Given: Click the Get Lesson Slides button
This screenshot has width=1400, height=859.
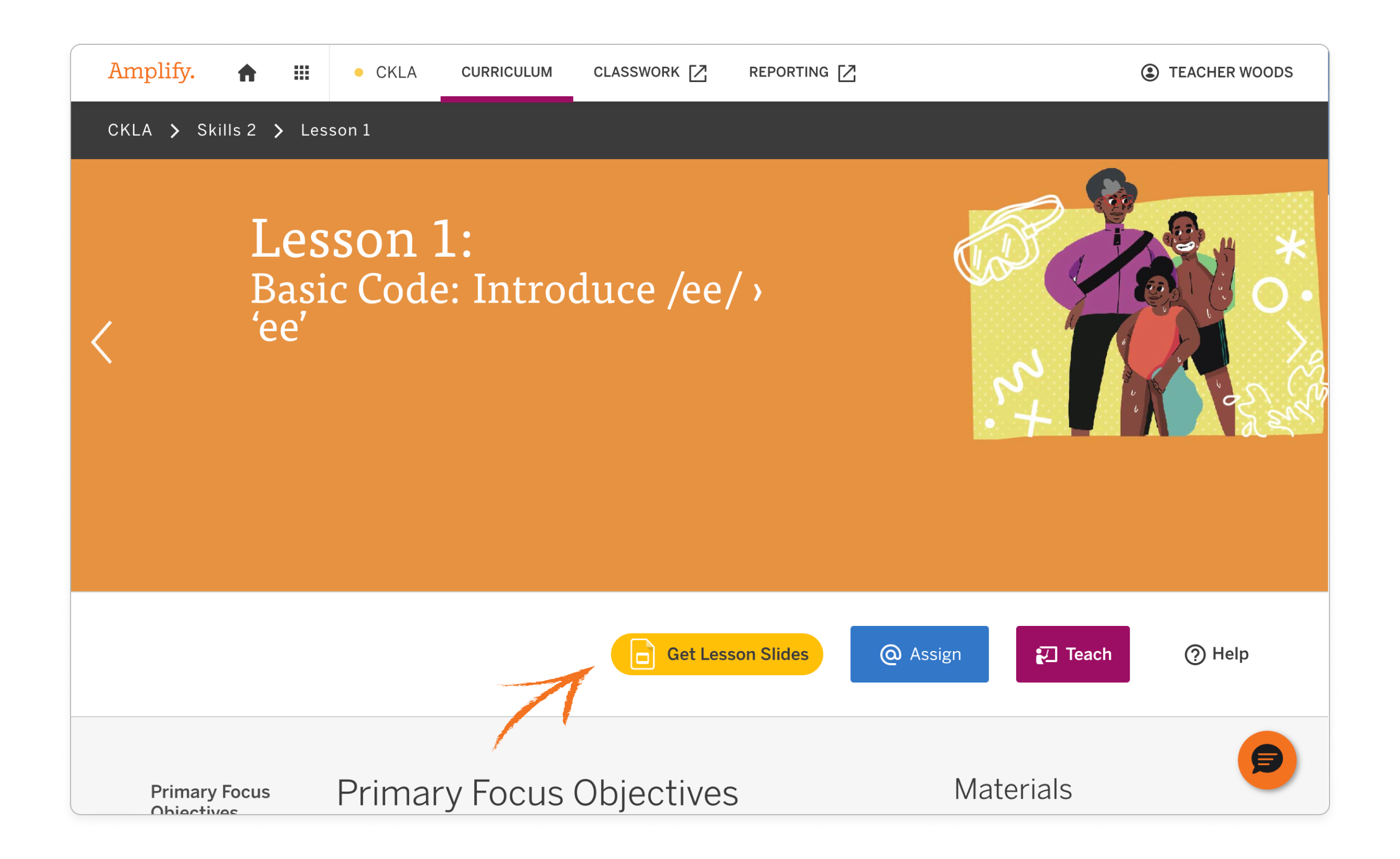Looking at the screenshot, I should coord(716,654).
